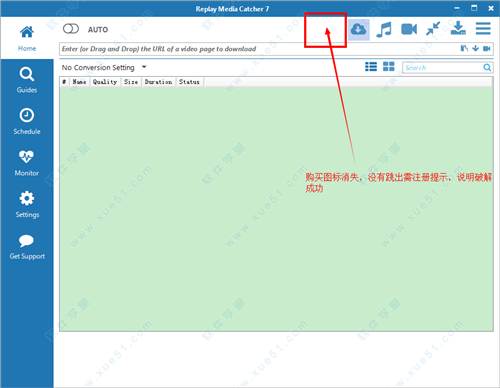
Task: Click the paste URL icon in URL bar
Action: point(464,49)
